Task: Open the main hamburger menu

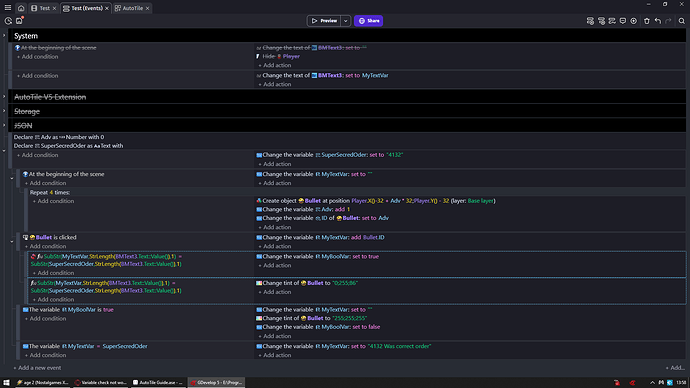Action: 7,7
